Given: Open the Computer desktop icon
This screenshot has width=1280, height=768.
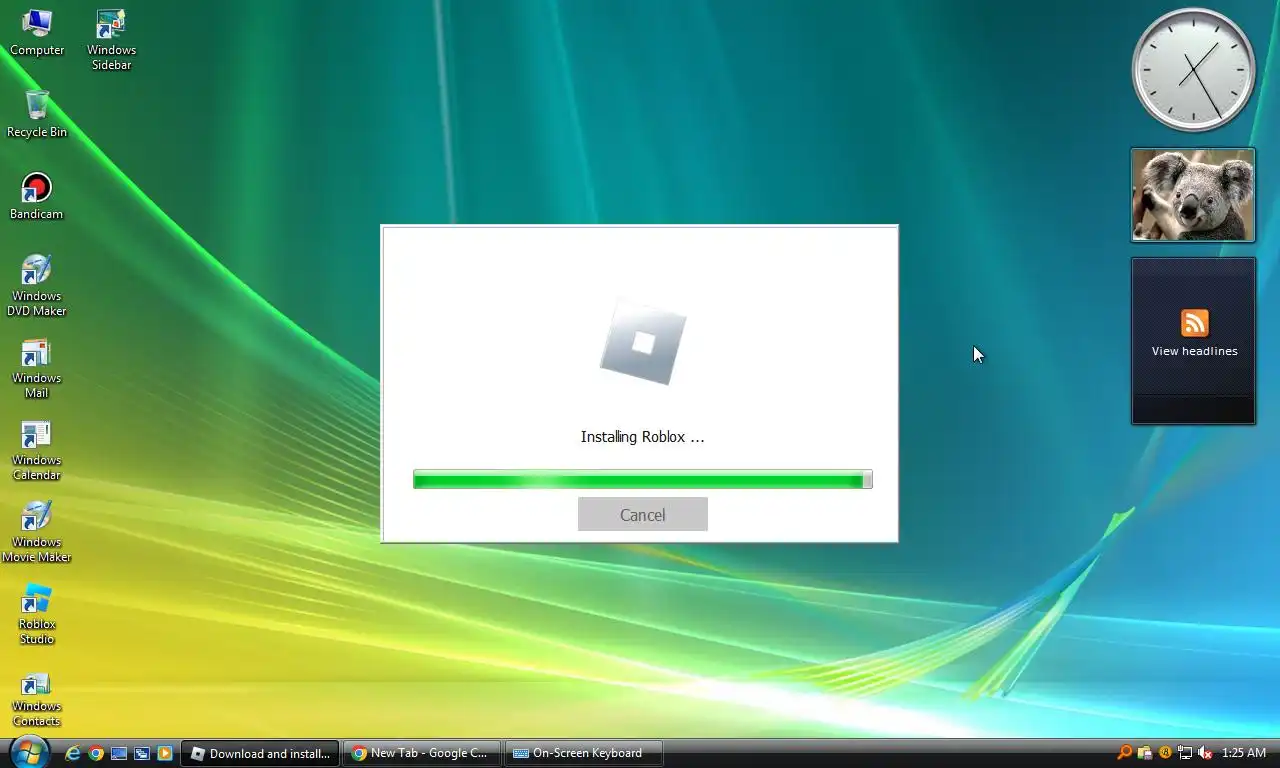Looking at the screenshot, I should tap(37, 33).
